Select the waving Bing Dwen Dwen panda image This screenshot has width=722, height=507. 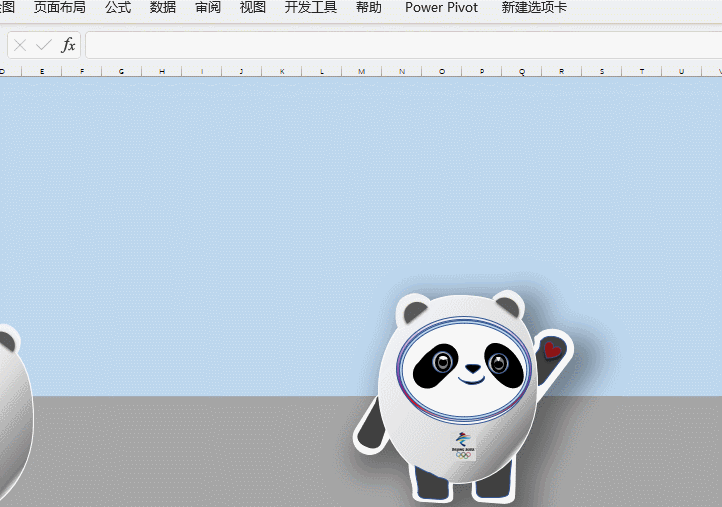[x=458, y=400]
